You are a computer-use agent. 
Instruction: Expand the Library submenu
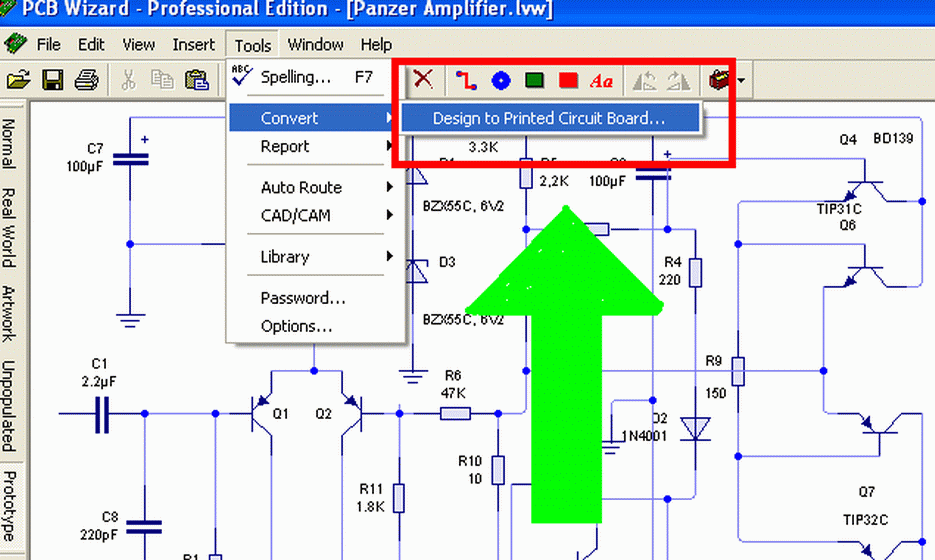(x=317, y=256)
